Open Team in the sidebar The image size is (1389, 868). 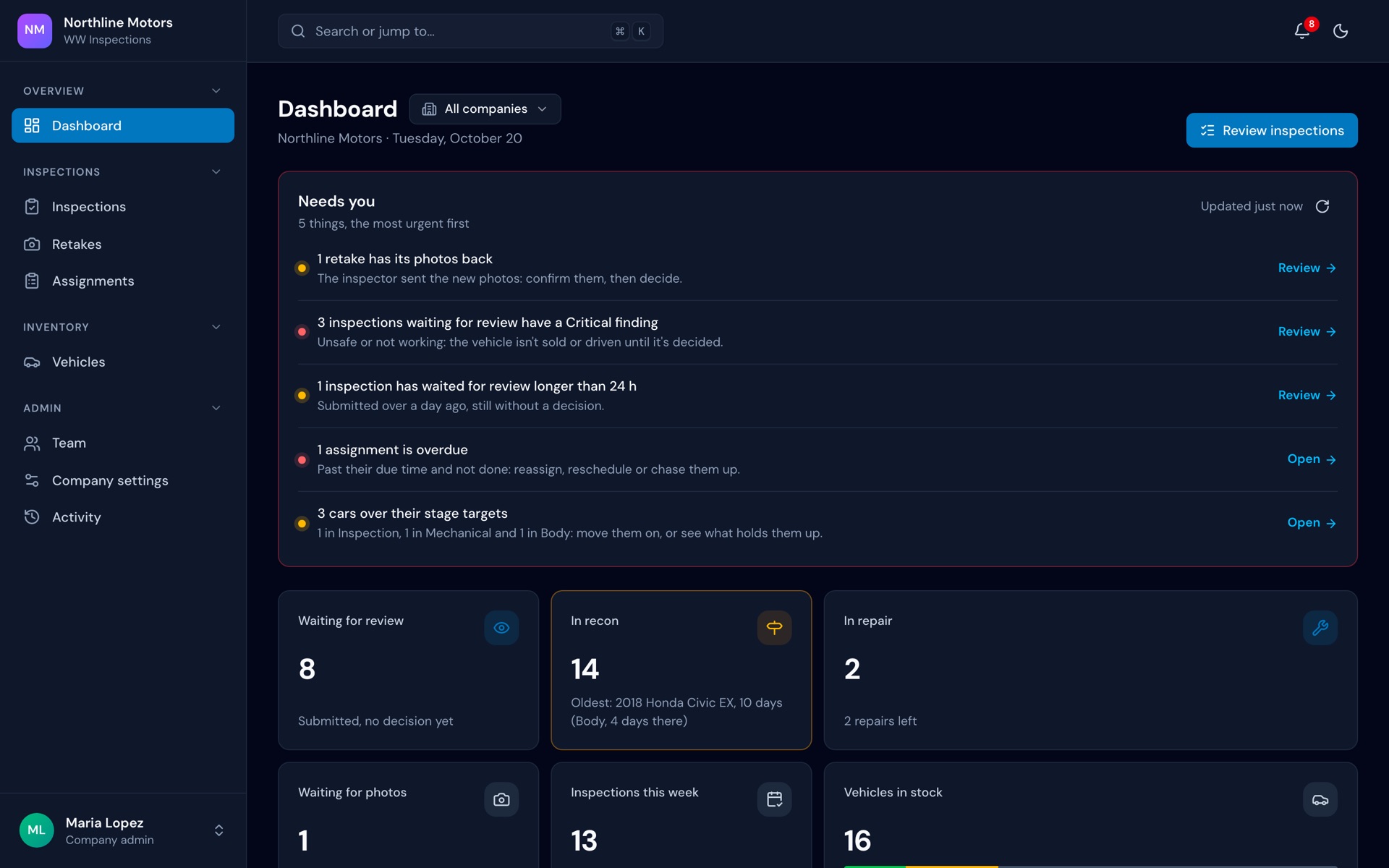coord(123,443)
